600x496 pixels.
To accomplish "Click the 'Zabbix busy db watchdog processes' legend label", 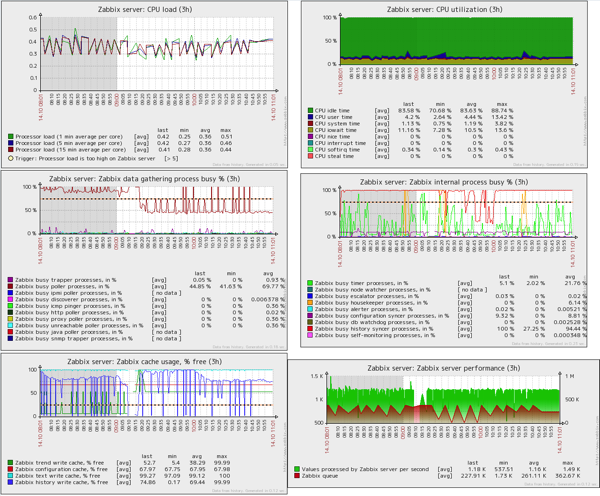I will (x=372, y=322).
